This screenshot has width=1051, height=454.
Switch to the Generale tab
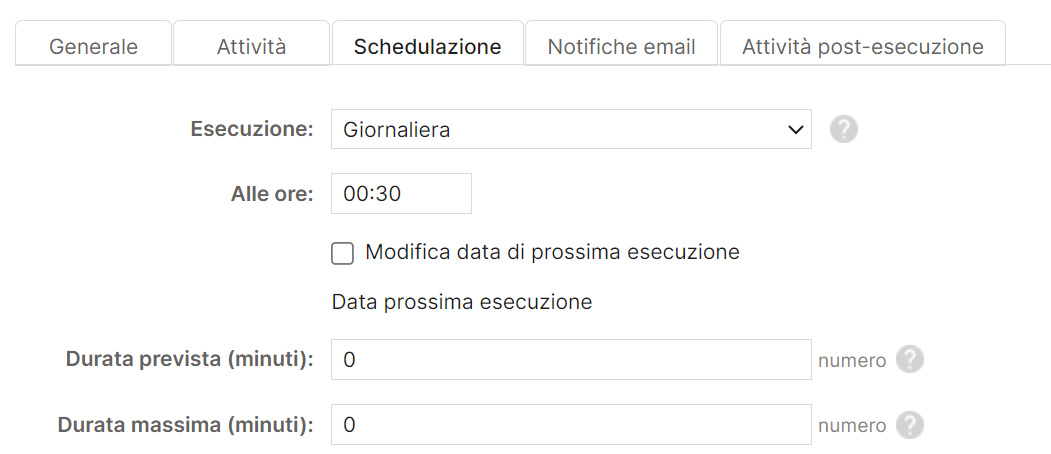(x=94, y=46)
